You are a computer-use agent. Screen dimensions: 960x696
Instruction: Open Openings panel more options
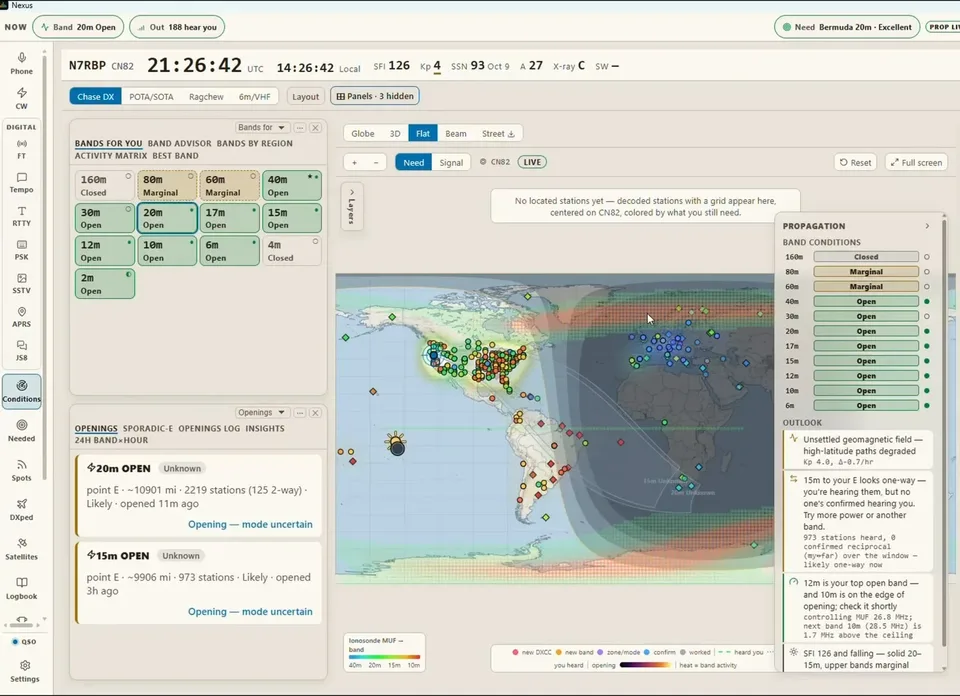point(300,413)
